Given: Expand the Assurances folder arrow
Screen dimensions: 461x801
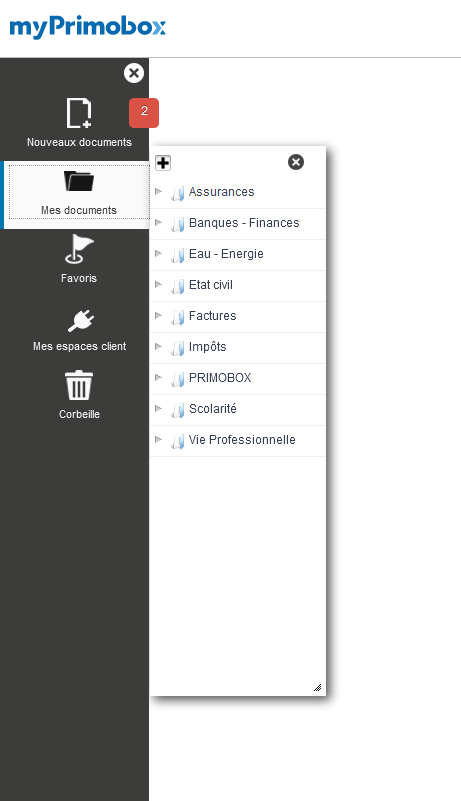Looking at the screenshot, I should pos(158,191).
